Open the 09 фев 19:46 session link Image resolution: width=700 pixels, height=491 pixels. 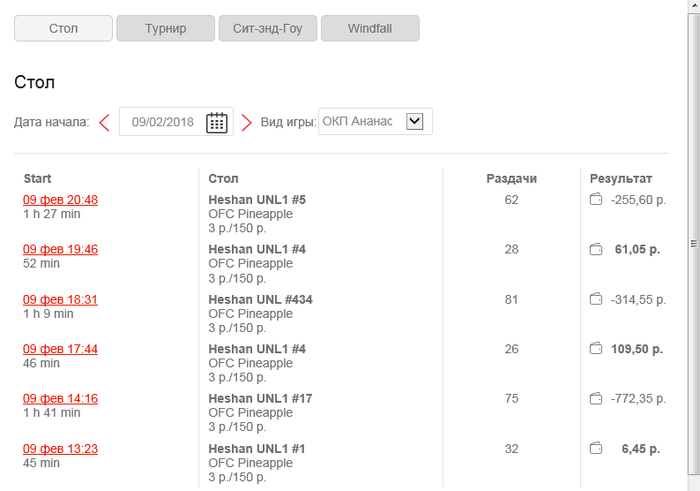[60, 249]
